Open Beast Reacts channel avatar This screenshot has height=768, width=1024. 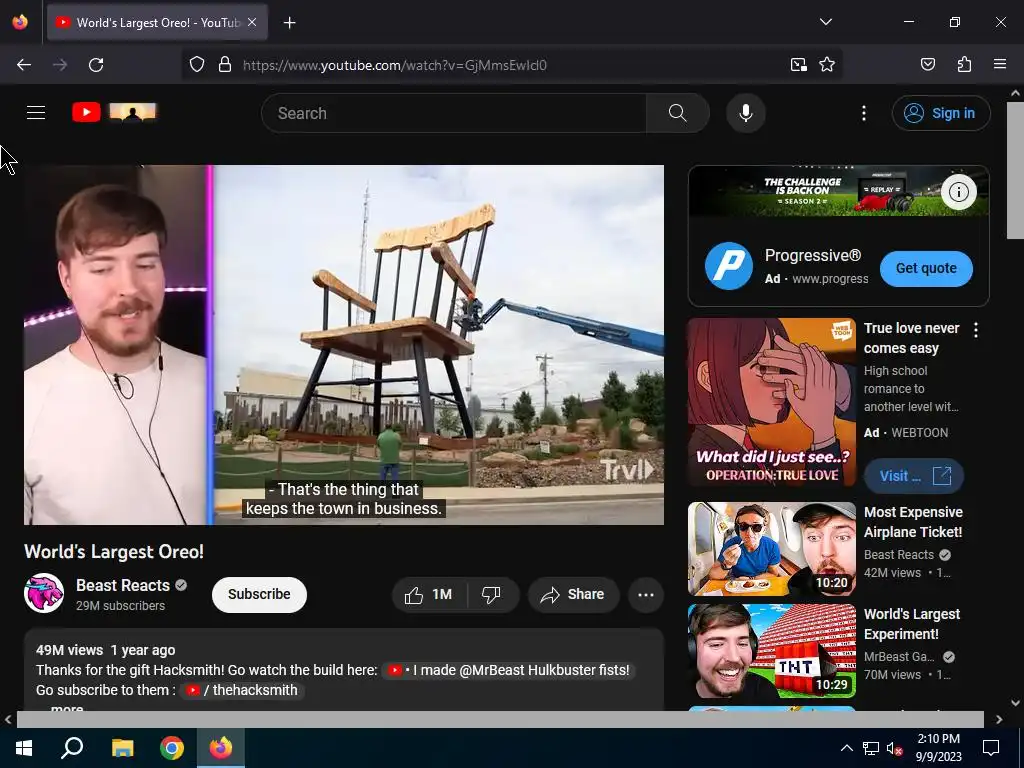pos(44,593)
